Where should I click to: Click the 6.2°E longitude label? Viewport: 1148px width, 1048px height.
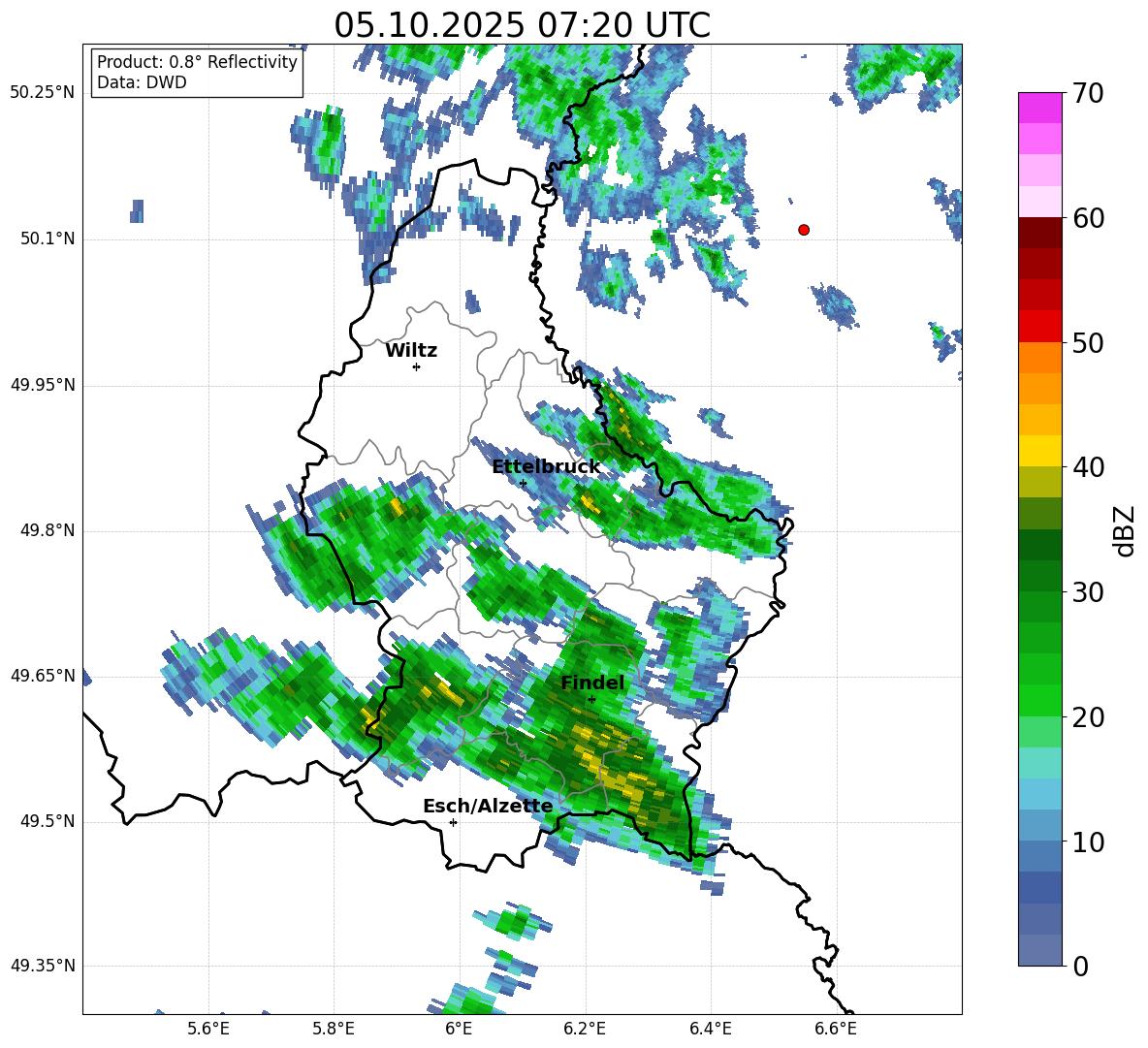pyautogui.click(x=585, y=1029)
